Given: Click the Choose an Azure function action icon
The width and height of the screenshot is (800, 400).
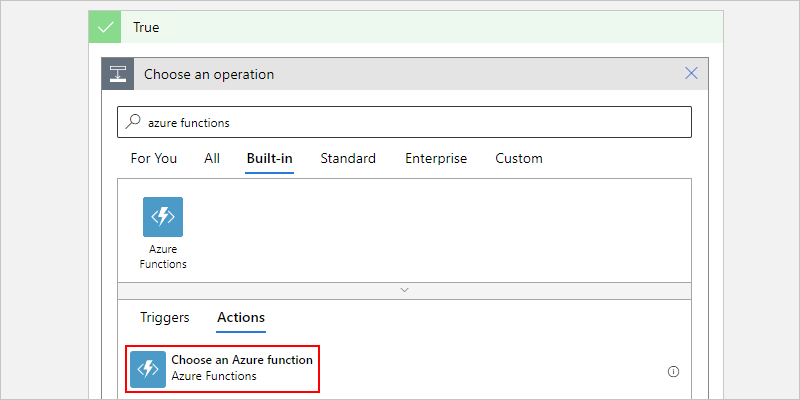Looking at the screenshot, I should pyautogui.click(x=149, y=369).
